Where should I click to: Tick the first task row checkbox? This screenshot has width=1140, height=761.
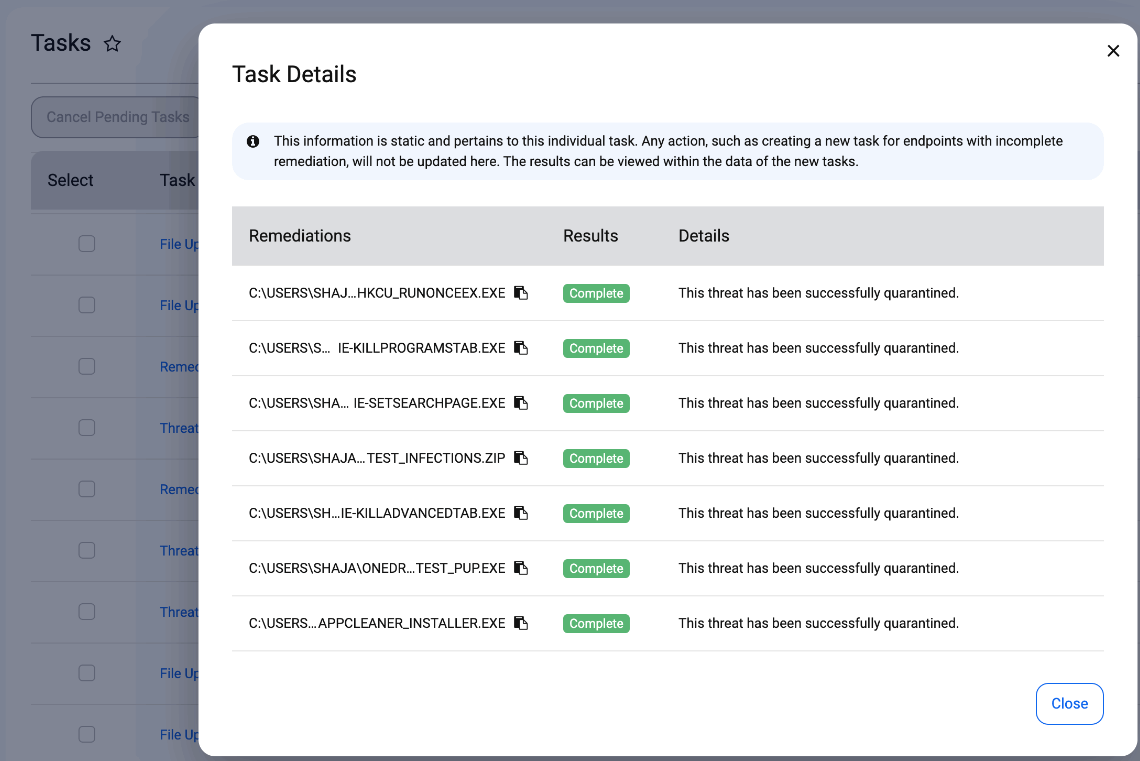tap(87, 243)
